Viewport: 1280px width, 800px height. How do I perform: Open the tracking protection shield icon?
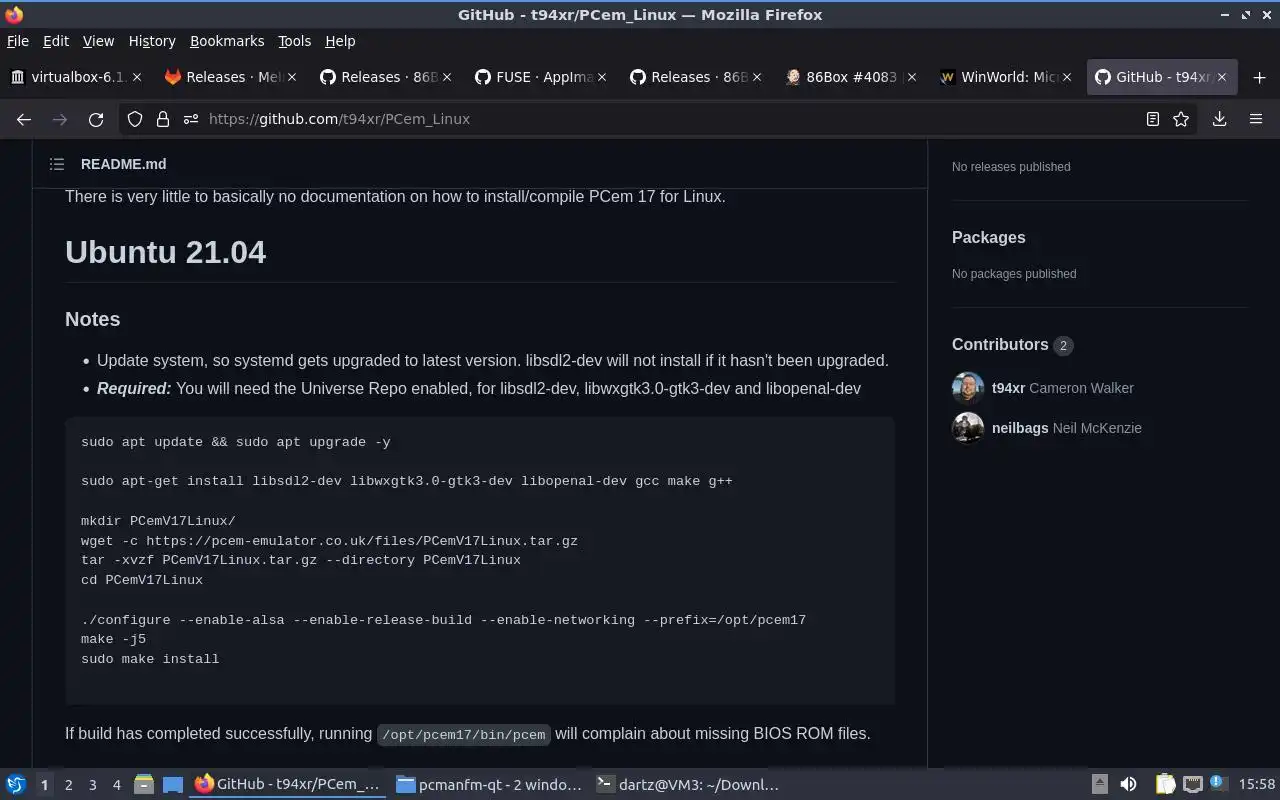tap(135, 119)
